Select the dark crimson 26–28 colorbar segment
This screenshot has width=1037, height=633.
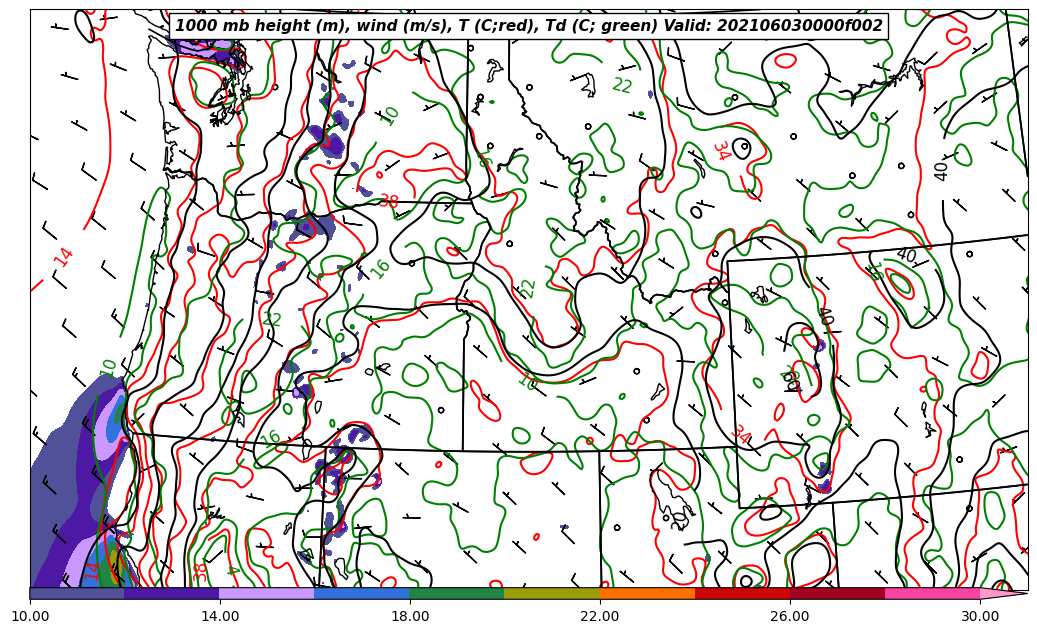(x=837, y=593)
